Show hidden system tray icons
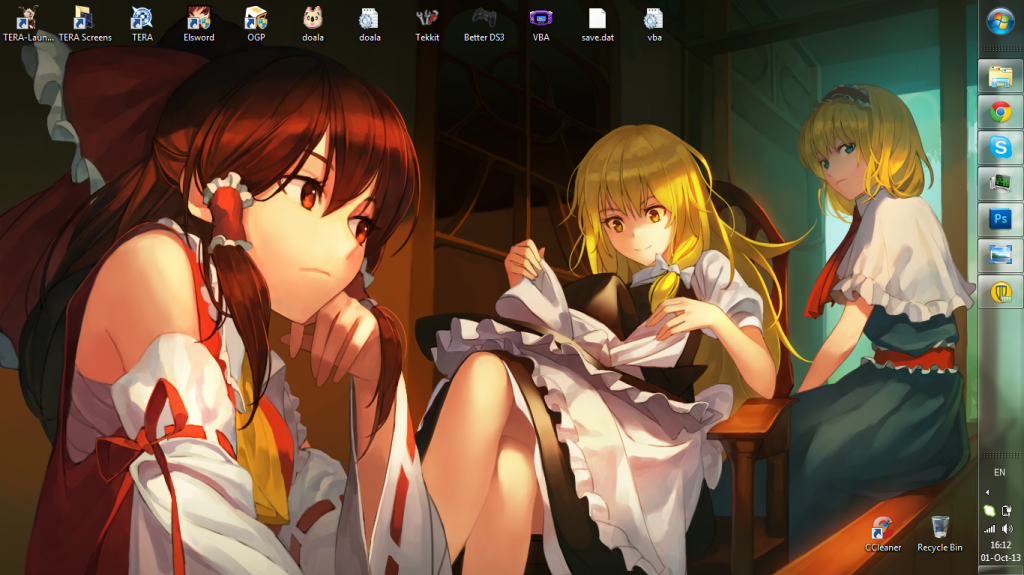The height and width of the screenshot is (575, 1024). (988, 492)
